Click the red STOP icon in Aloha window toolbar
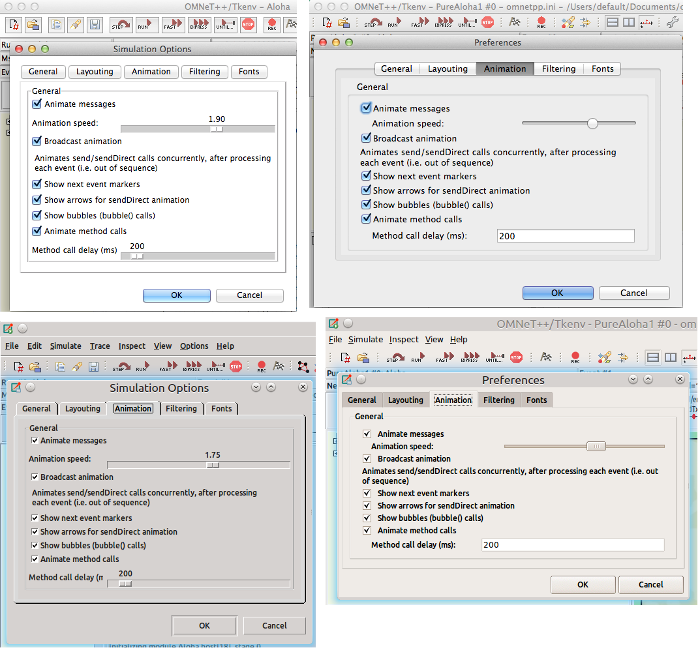Viewport: 700px width, 652px height. pos(248,24)
